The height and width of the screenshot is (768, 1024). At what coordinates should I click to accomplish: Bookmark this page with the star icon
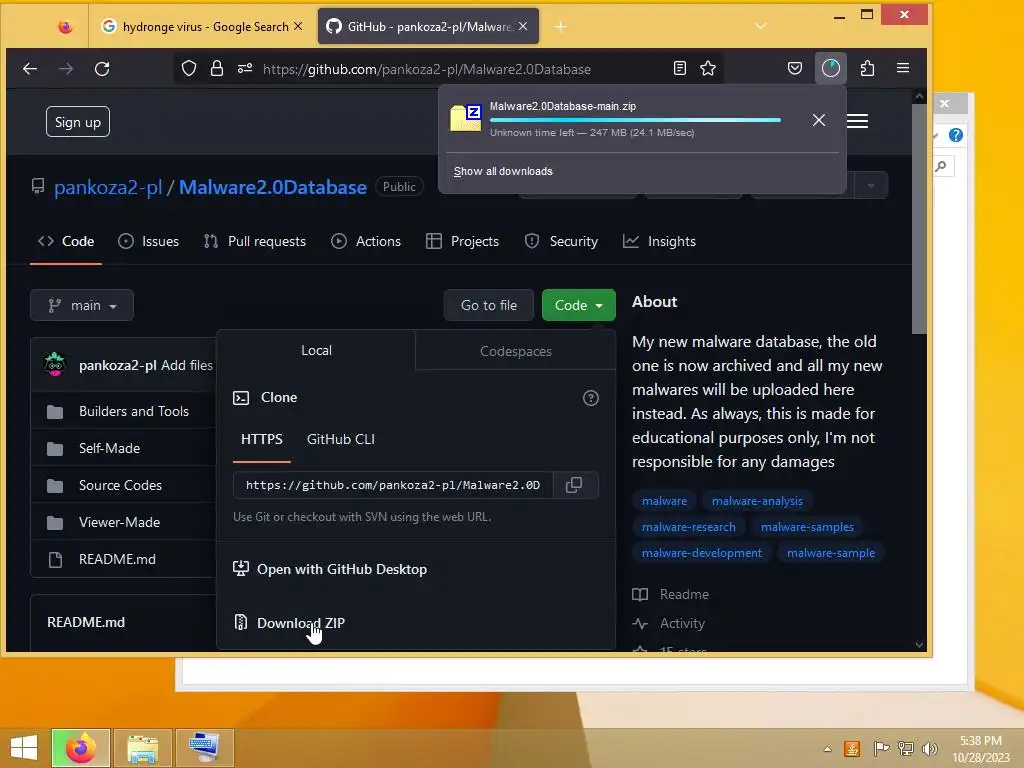point(708,69)
